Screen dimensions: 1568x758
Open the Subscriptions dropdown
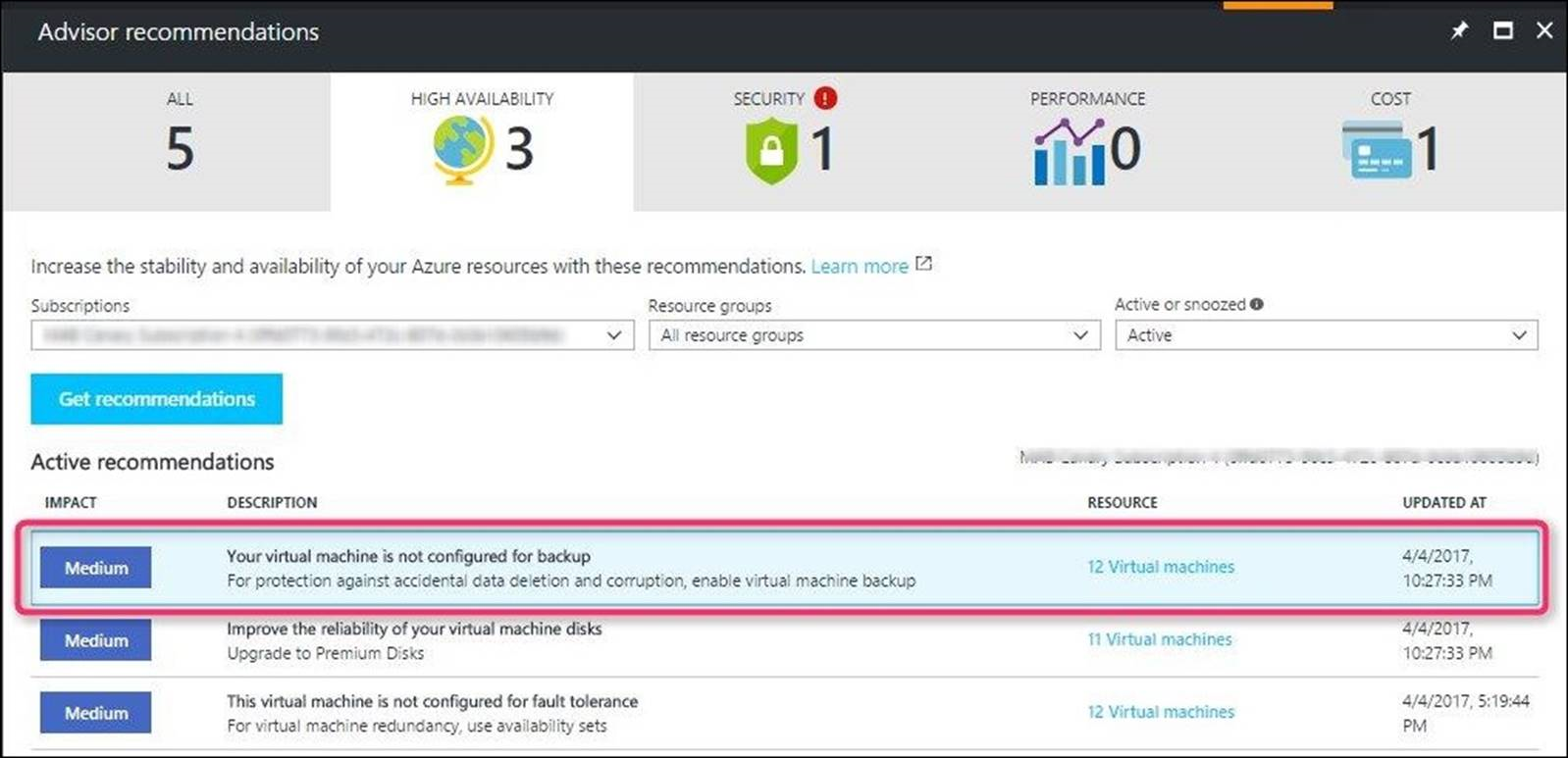click(x=615, y=334)
